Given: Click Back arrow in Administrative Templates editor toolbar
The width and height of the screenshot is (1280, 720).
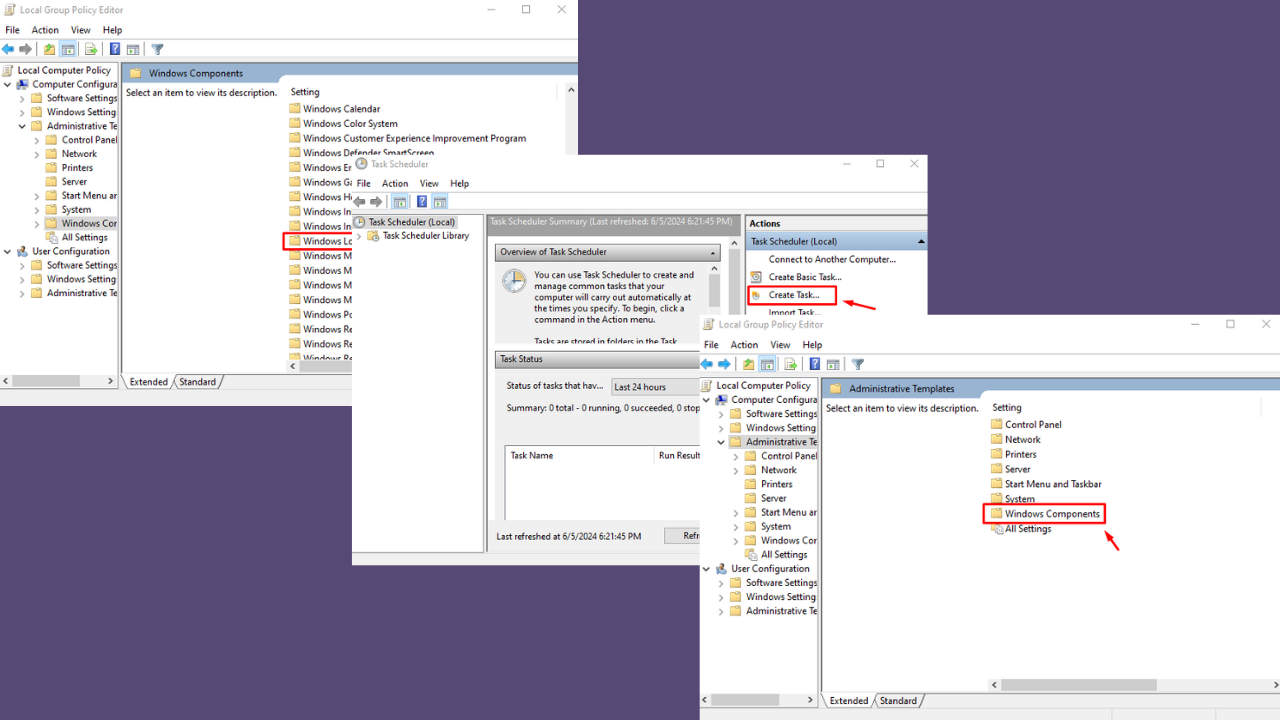Looking at the screenshot, I should pyautogui.click(x=708, y=364).
